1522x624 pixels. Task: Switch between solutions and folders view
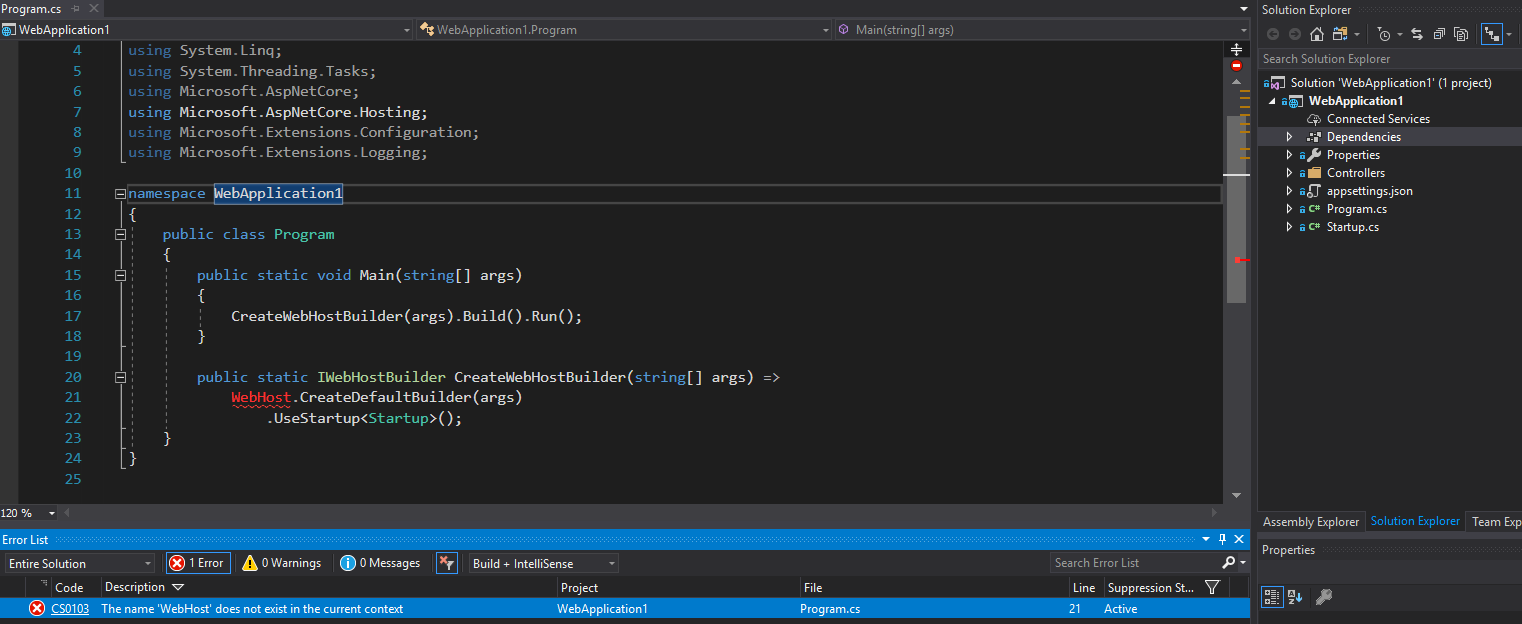coord(1342,35)
